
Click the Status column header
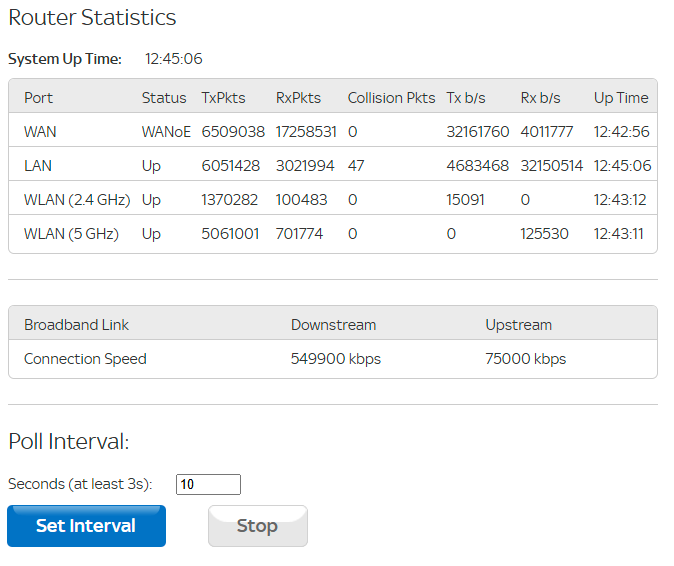(164, 98)
